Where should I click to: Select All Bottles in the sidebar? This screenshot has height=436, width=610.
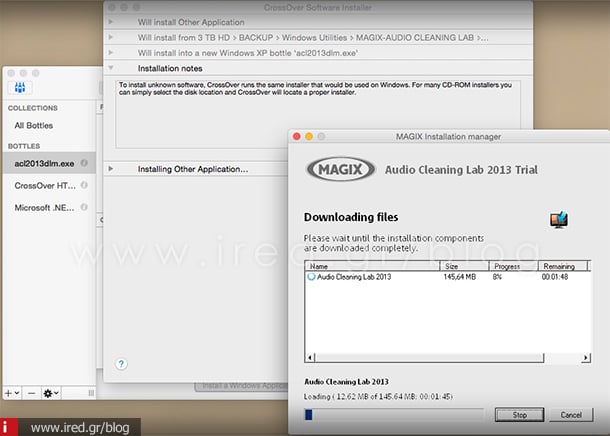click(33, 125)
